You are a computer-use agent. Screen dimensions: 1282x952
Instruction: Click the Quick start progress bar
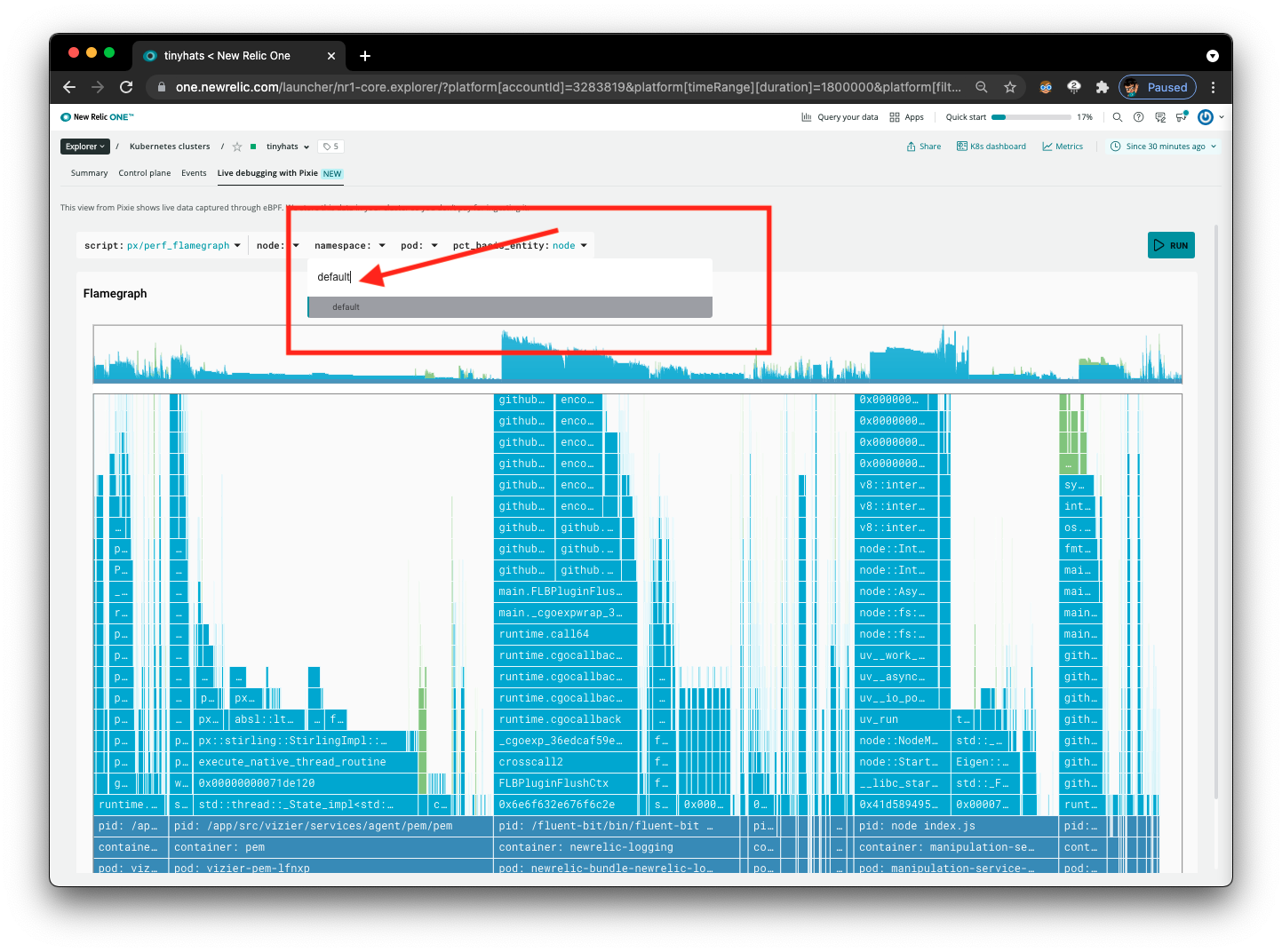[x=1031, y=117]
